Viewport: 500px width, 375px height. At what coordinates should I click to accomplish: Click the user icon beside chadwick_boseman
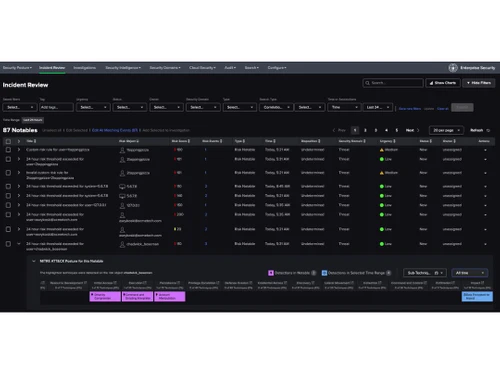[122, 244]
